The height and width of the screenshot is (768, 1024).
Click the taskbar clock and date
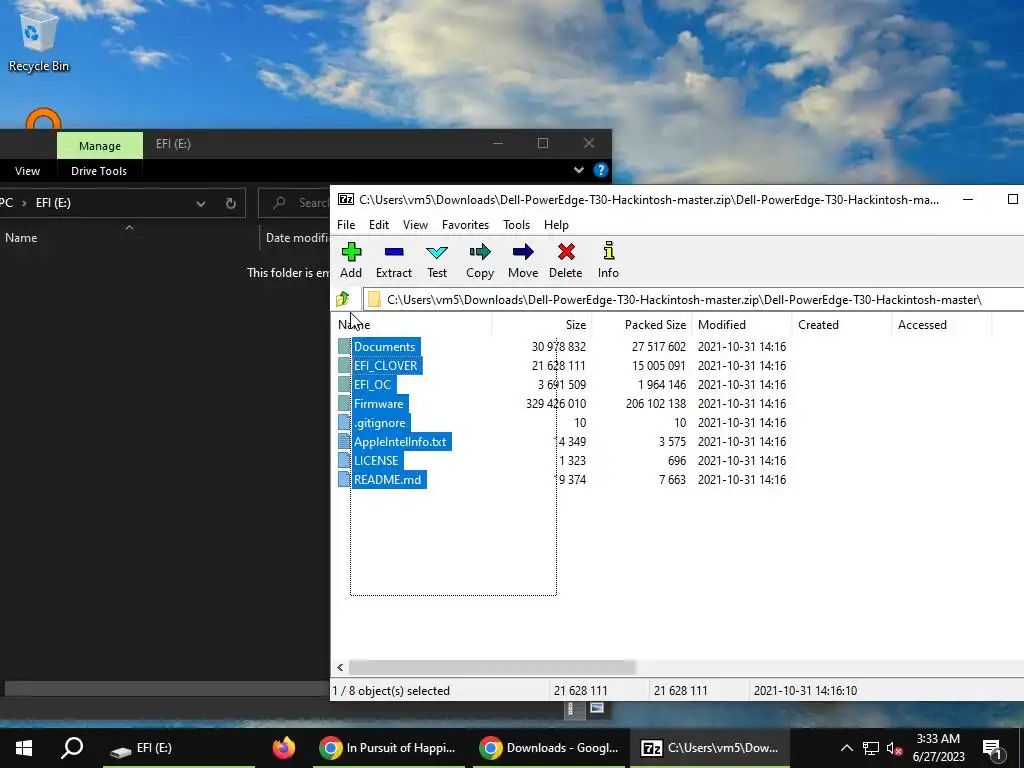click(938, 748)
